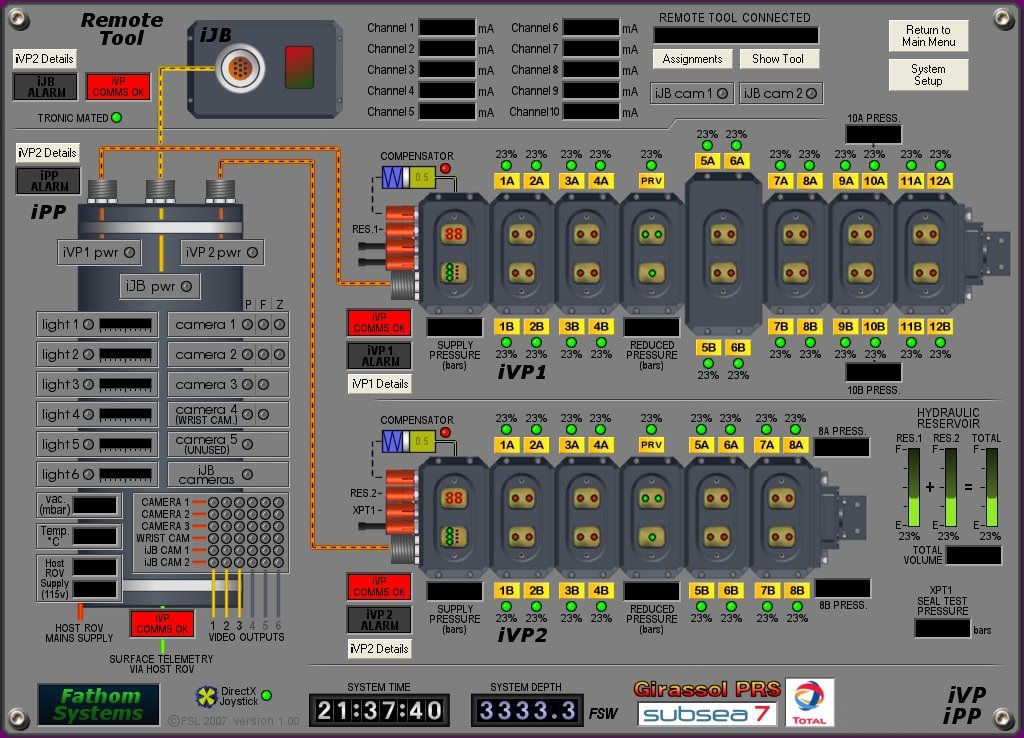Adjust the light 1 intensity slider
This screenshot has width=1024, height=738.
(x=125, y=325)
